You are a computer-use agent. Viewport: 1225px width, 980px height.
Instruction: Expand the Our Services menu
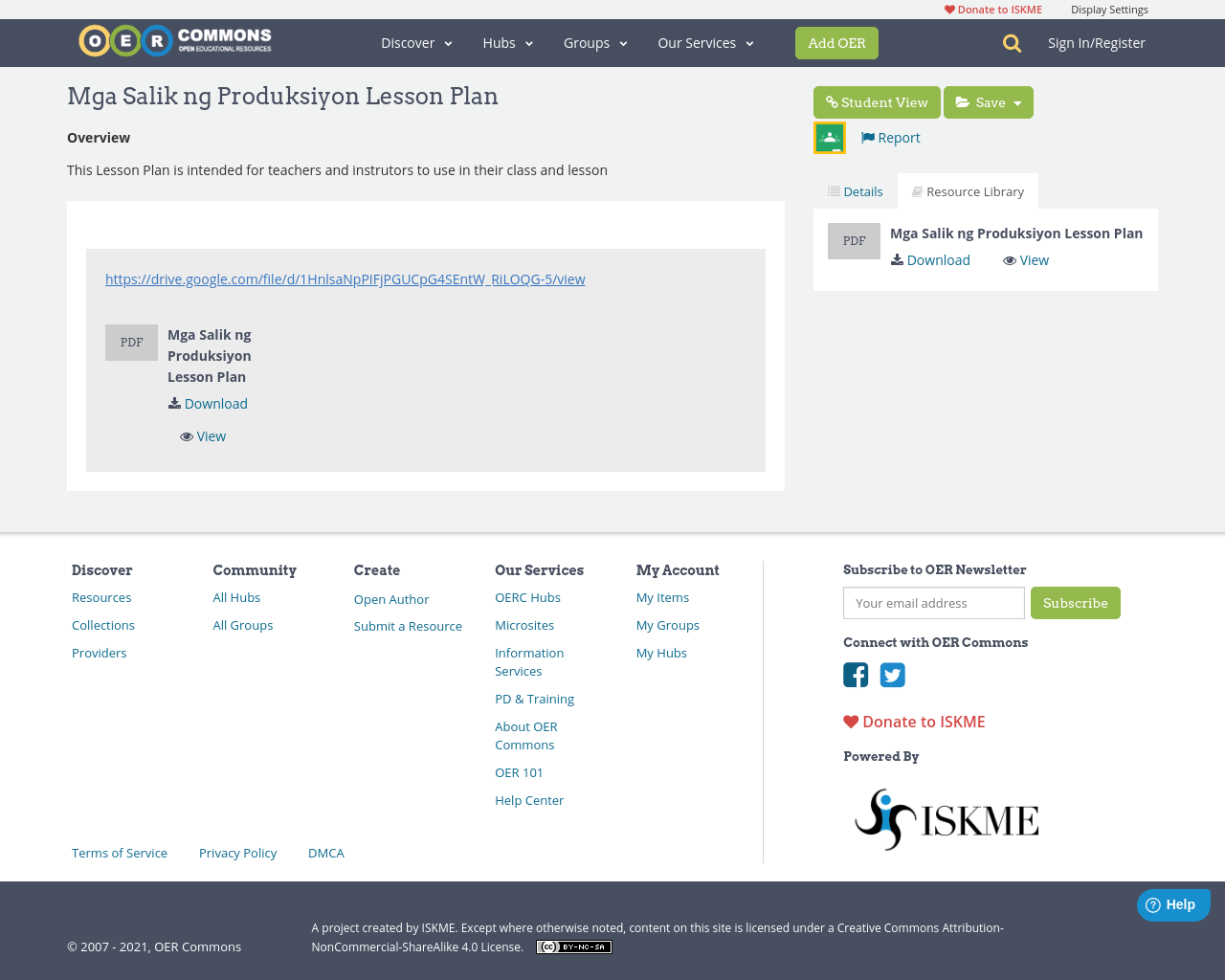705,43
